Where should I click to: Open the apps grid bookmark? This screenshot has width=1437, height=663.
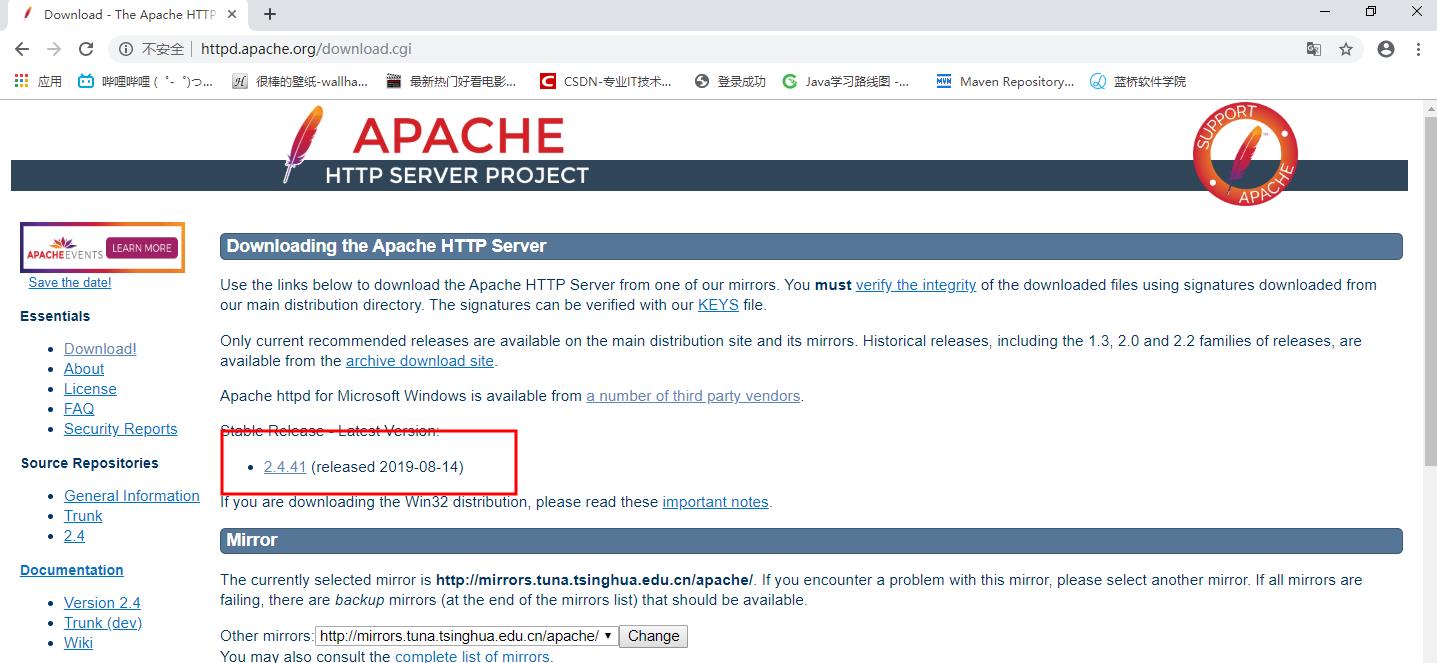(x=38, y=81)
